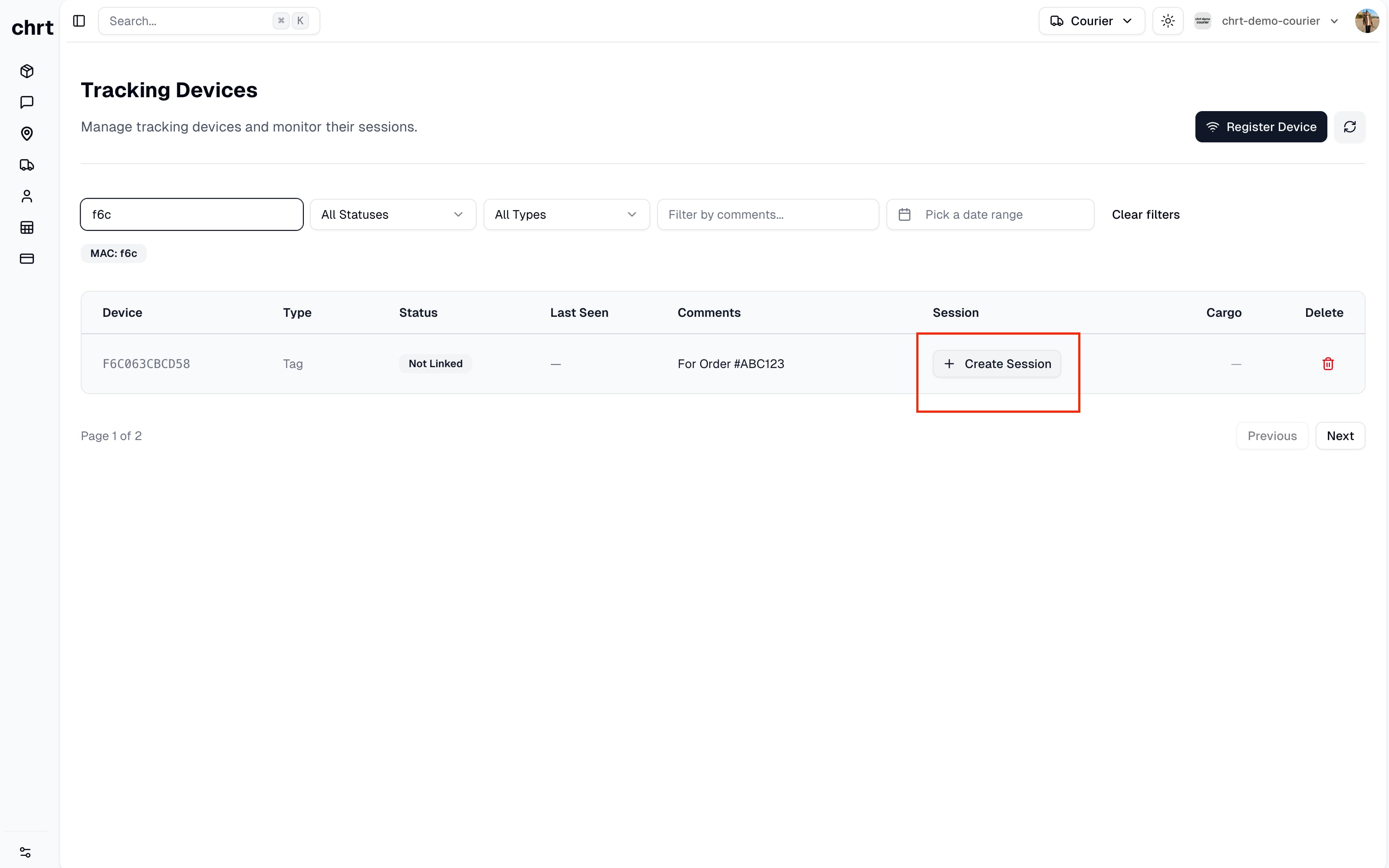Click the Register Device button
Screen dimensions: 1389x868
coord(1261,127)
